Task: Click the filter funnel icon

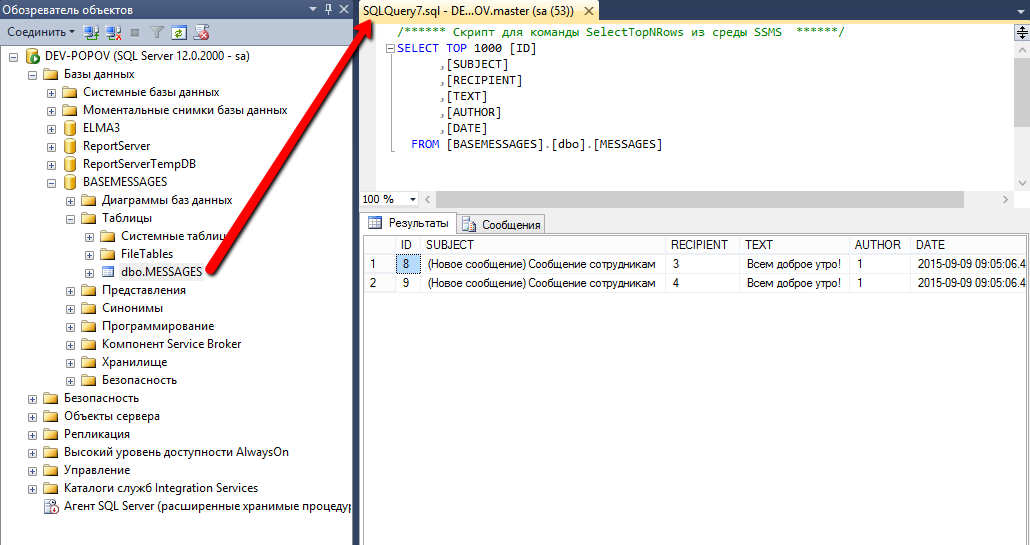Action: tap(157, 32)
